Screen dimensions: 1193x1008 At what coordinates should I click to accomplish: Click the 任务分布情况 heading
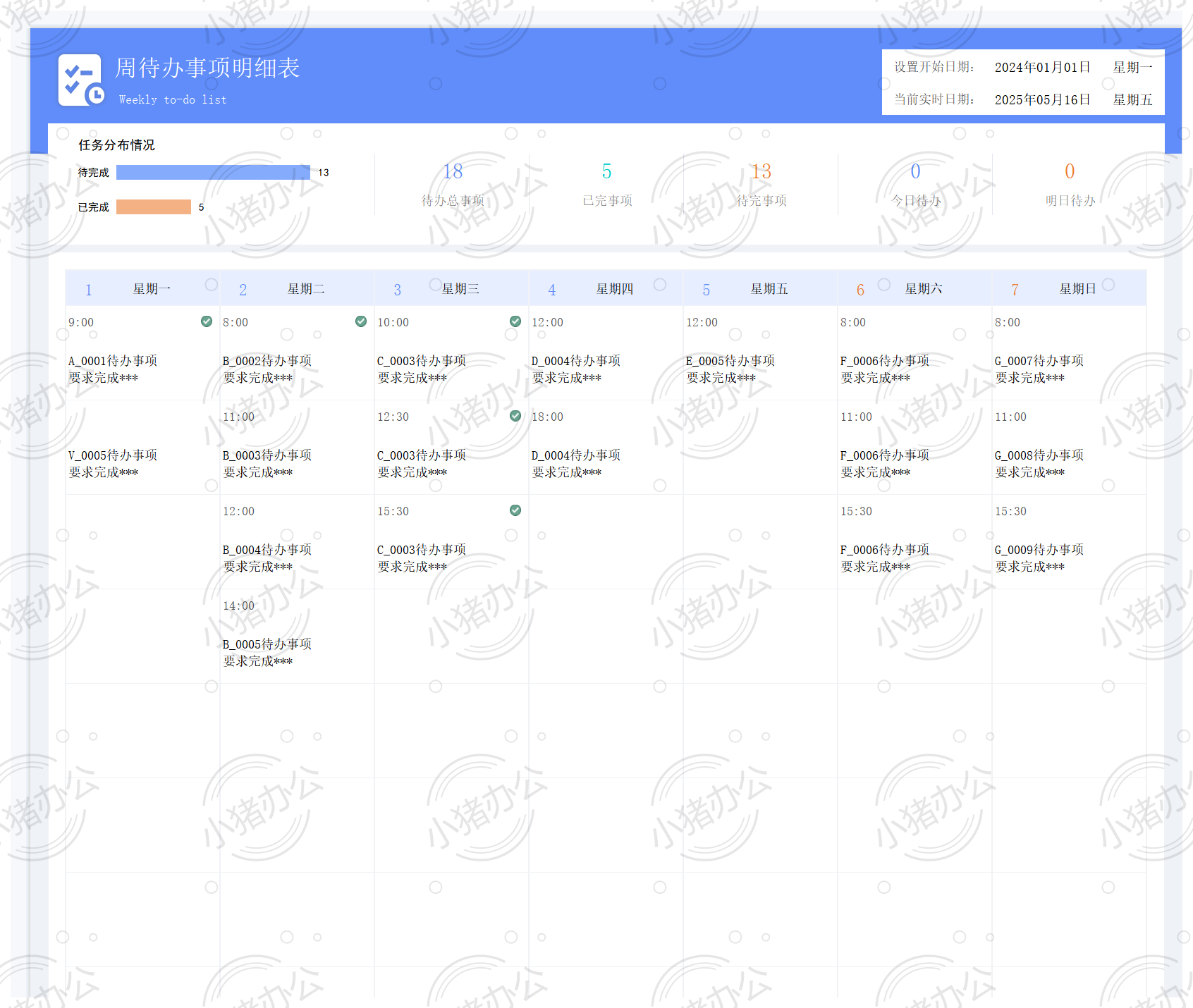(116, 145)
